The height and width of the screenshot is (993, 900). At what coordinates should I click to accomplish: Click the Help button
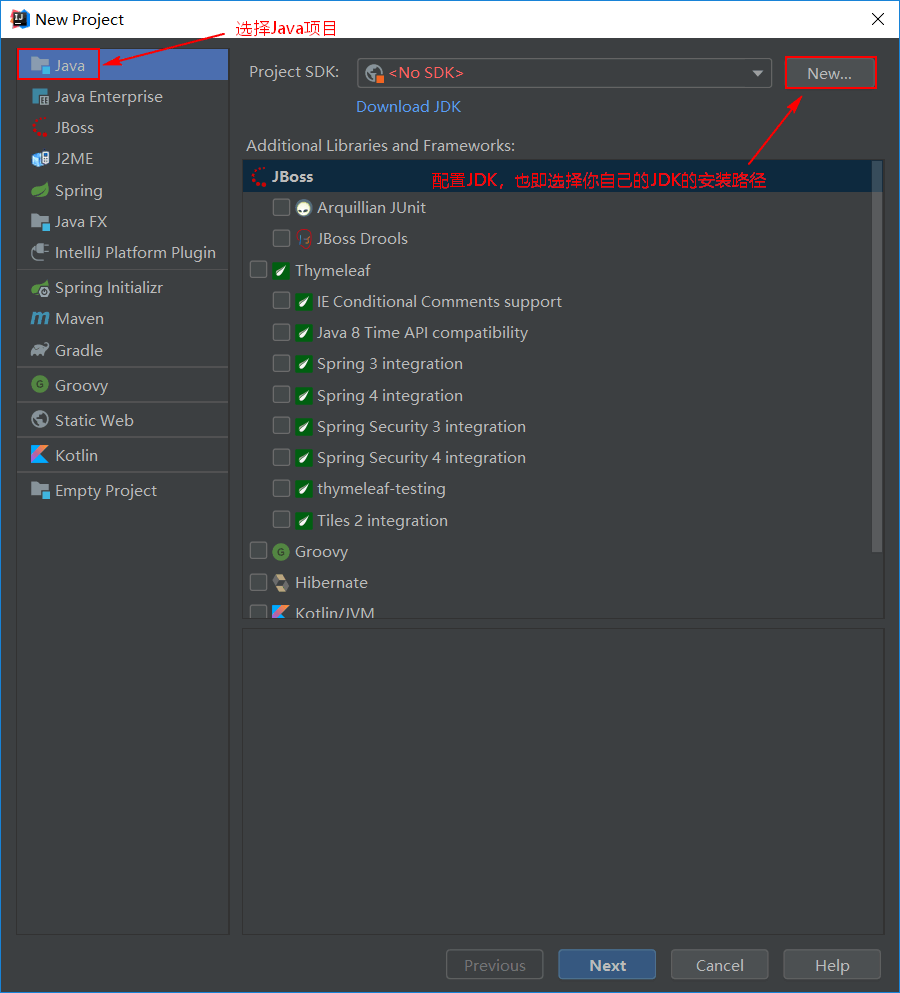832,965
